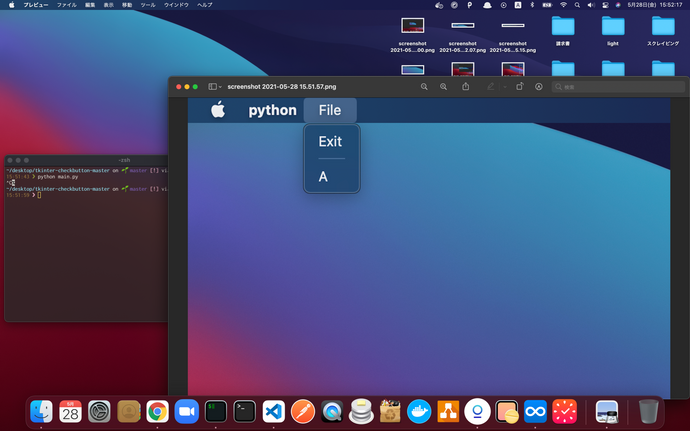Open the ヘルプ menu
The image size is (690, 431).
point(205,5)
